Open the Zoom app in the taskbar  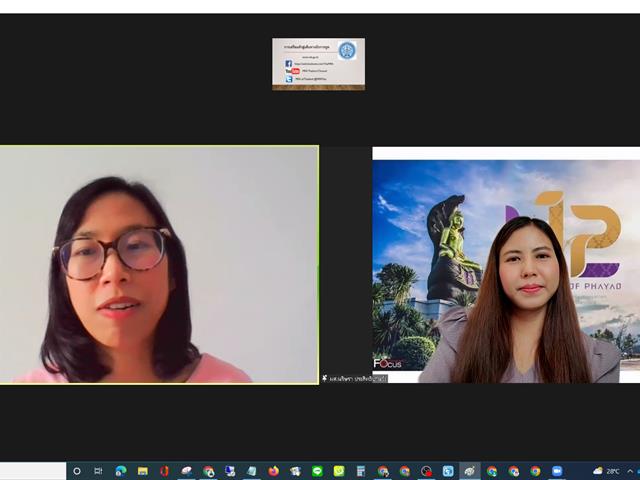tap(557, 471)
